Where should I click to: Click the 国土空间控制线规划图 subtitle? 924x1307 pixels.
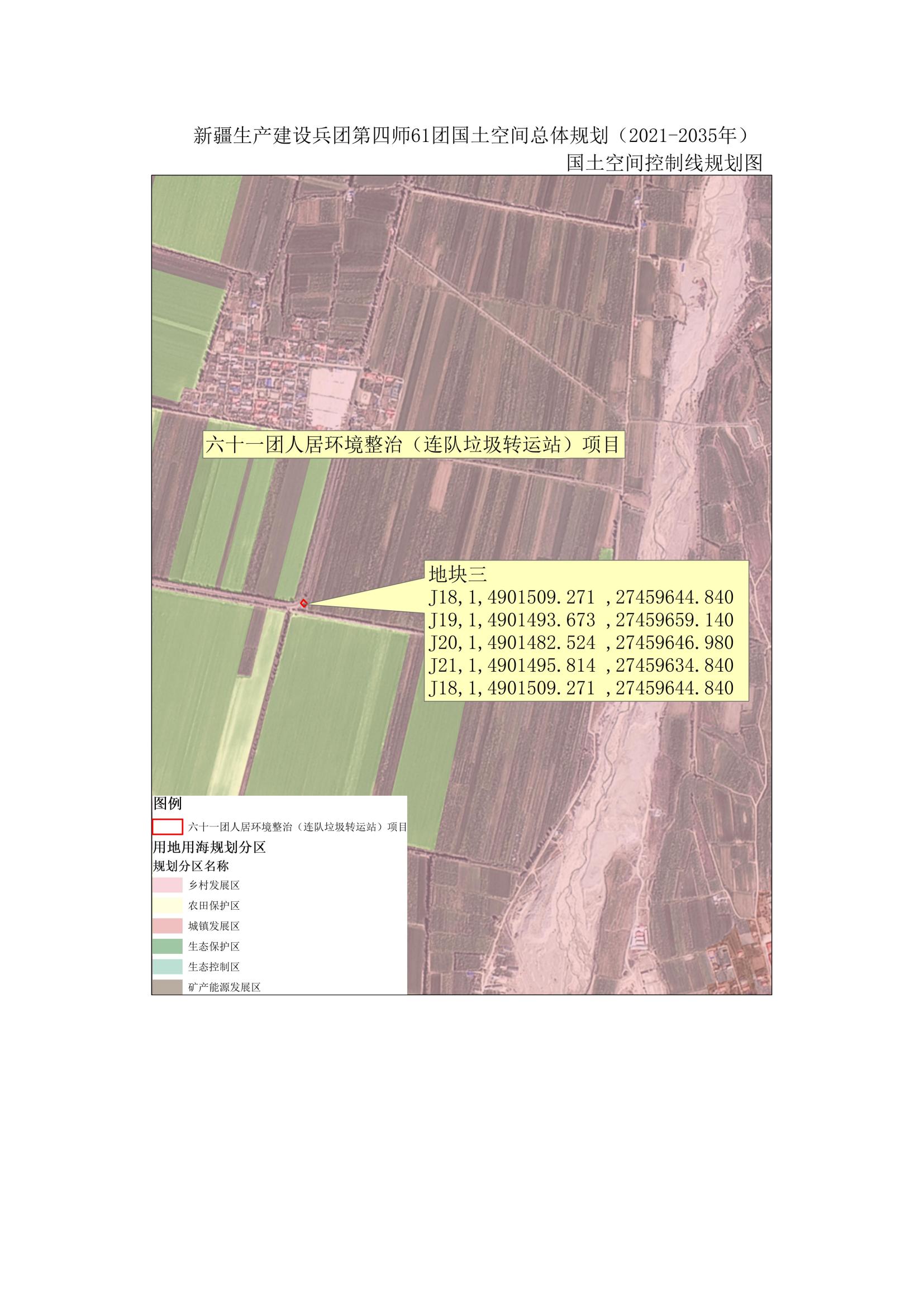(x=664, y=163)
